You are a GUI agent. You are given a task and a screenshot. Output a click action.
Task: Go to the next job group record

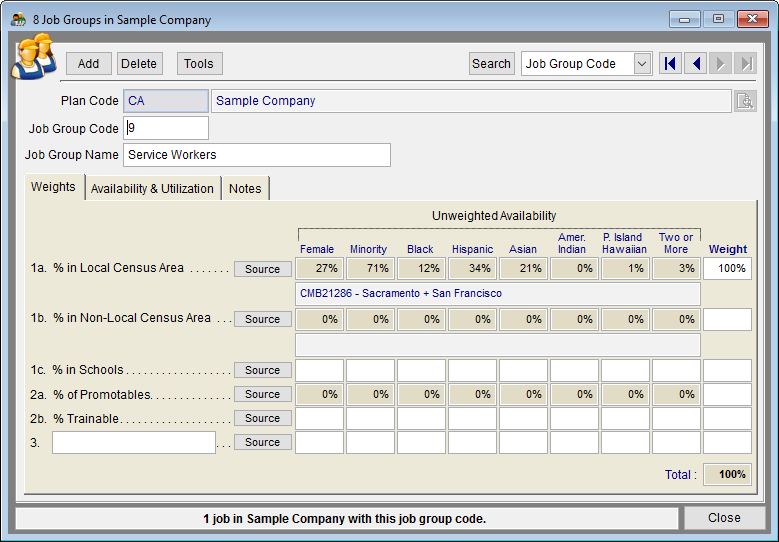click(721, 64)
